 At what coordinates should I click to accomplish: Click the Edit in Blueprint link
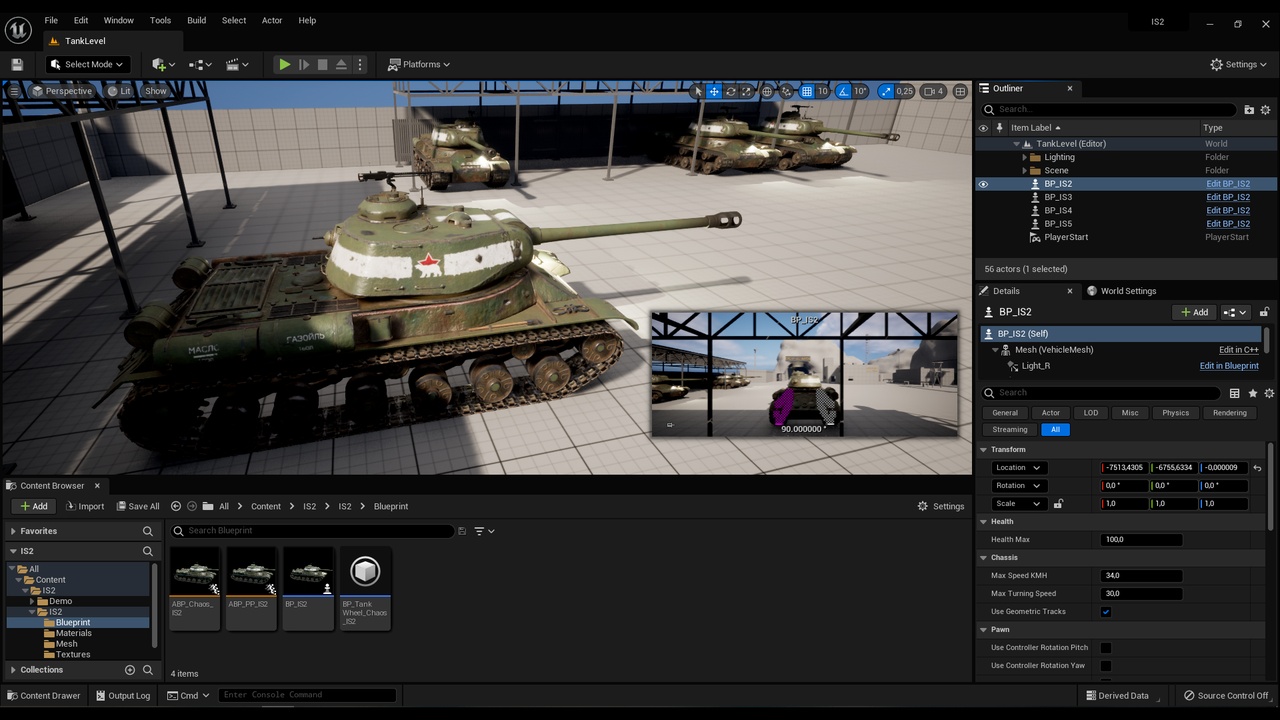click(1229, 366)
